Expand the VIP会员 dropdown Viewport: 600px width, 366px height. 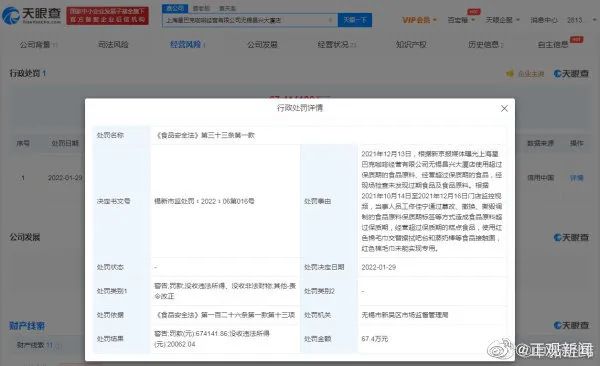tap(419, 20)
